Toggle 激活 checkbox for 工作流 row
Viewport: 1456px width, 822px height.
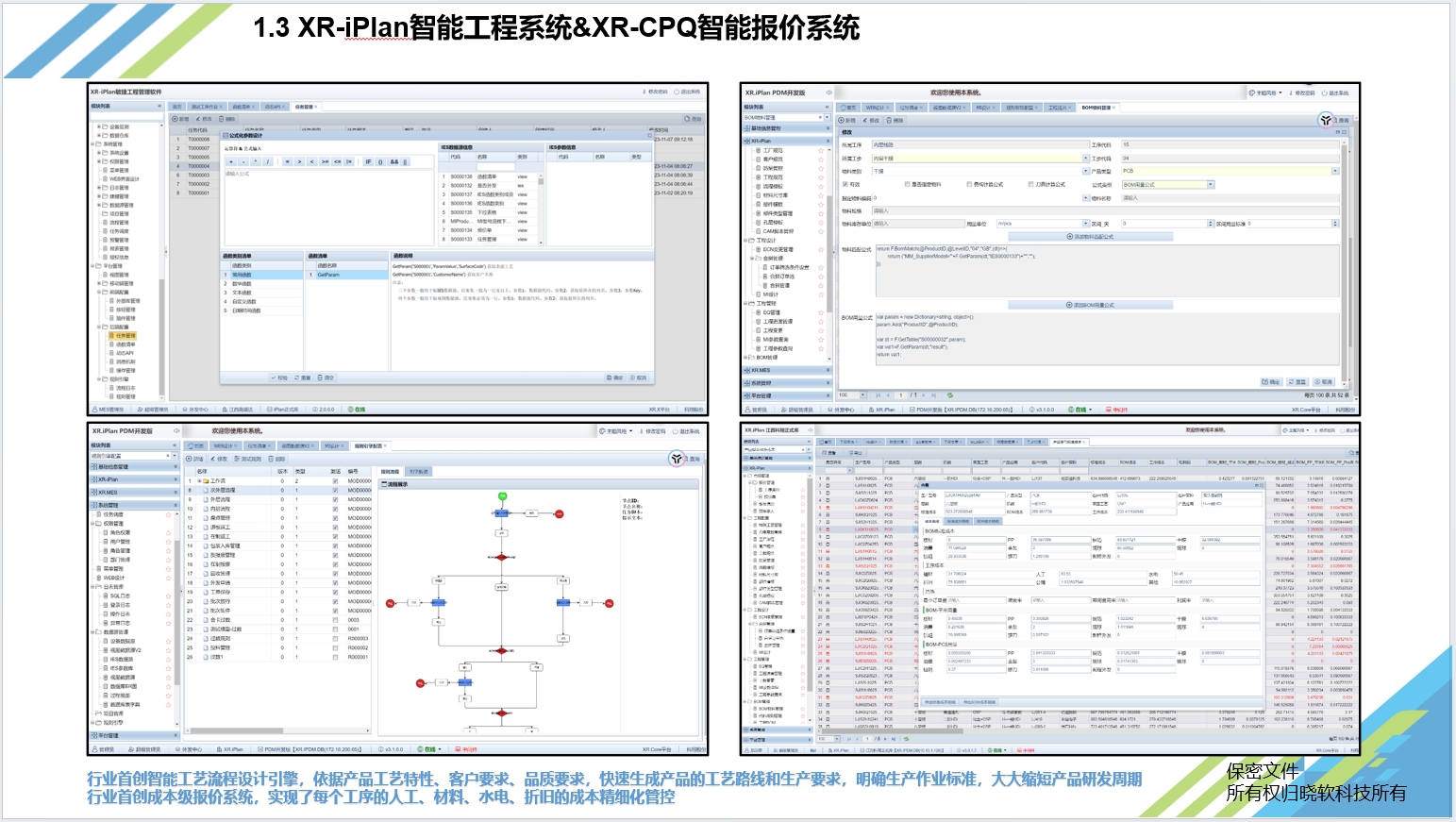point(335,481)
